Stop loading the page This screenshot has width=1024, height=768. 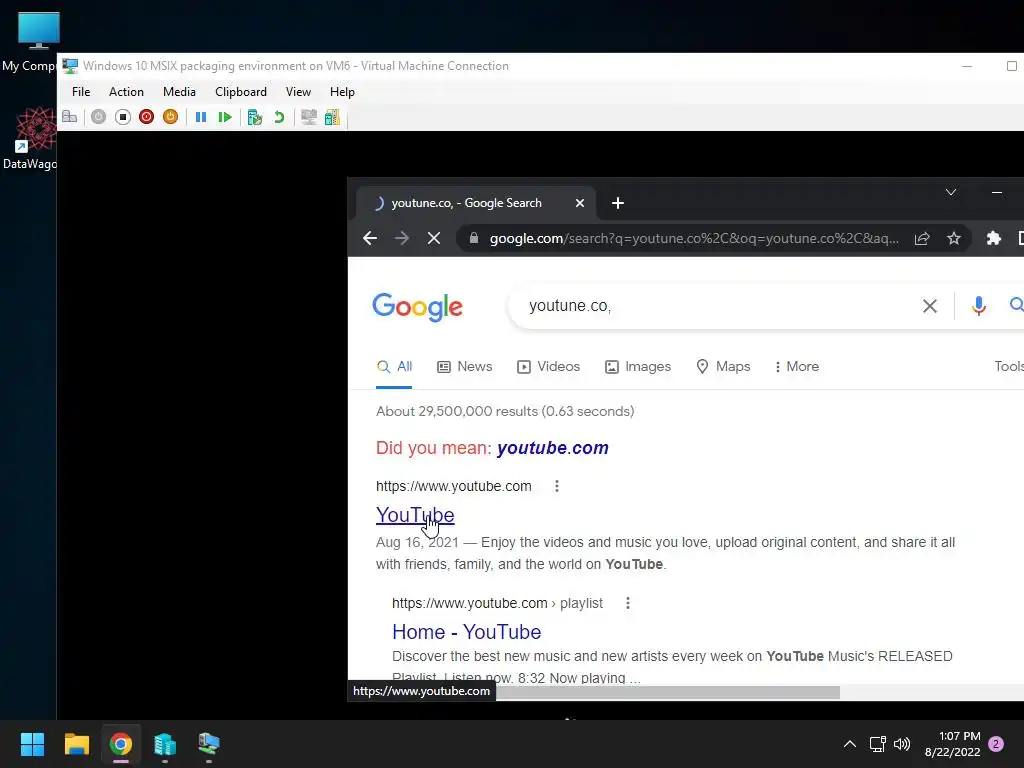tap(434, 238)
